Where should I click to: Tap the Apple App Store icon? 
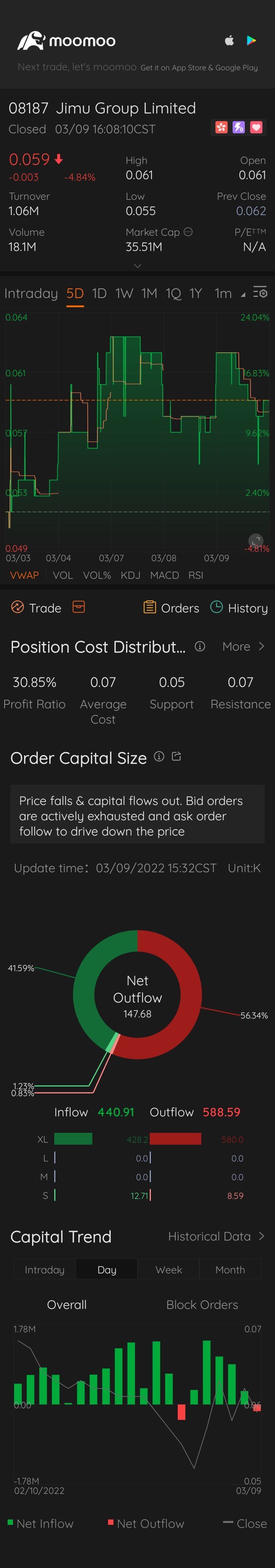(x=230, y=41)
